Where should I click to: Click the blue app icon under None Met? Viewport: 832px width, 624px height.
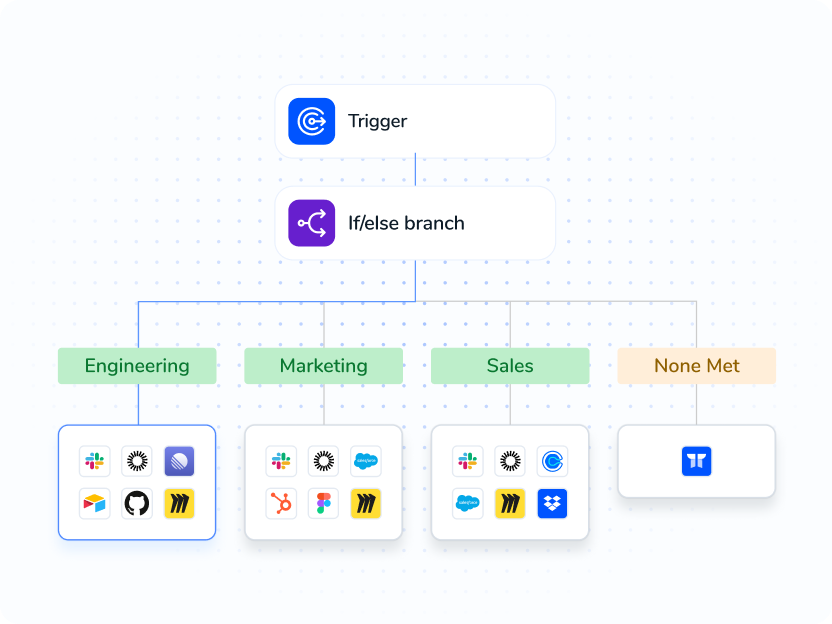coord(697,461)
